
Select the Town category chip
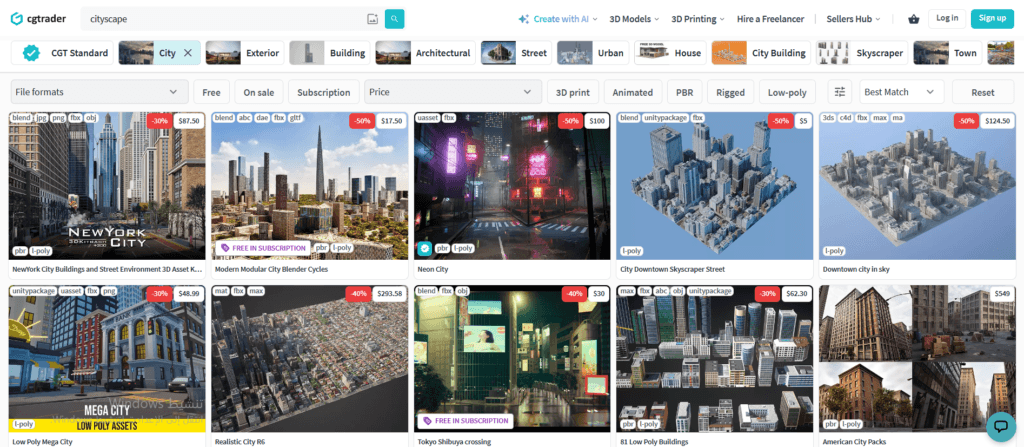click(x=948, y=53)
